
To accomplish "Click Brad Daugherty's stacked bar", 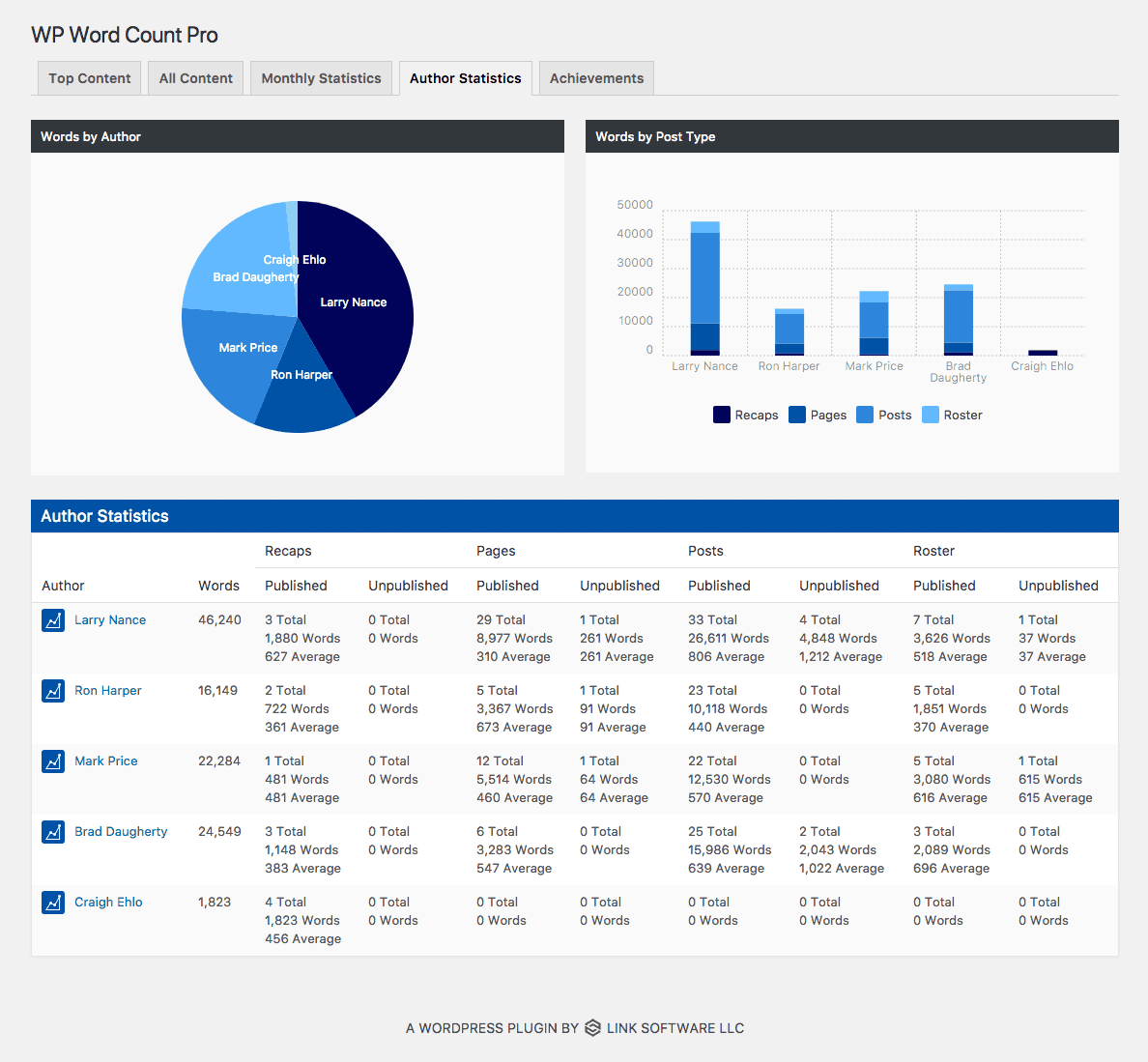I will tap(959, 320).
